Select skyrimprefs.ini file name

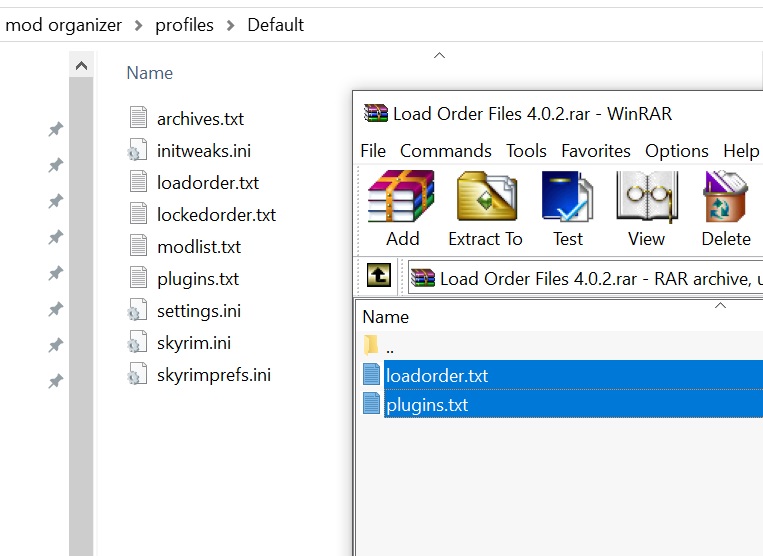[214, 375]
